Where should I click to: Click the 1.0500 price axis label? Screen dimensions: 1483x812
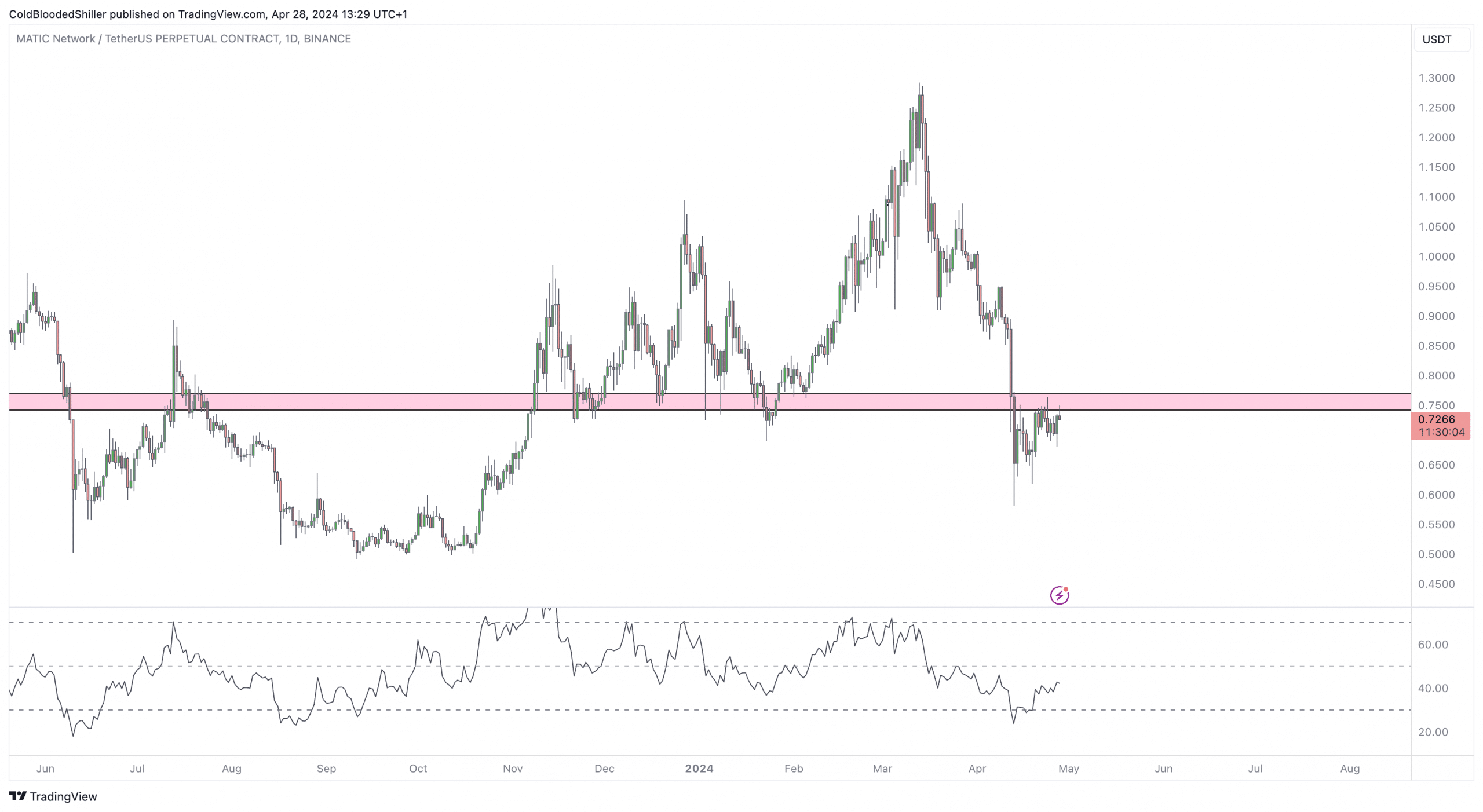(1436, 227)
